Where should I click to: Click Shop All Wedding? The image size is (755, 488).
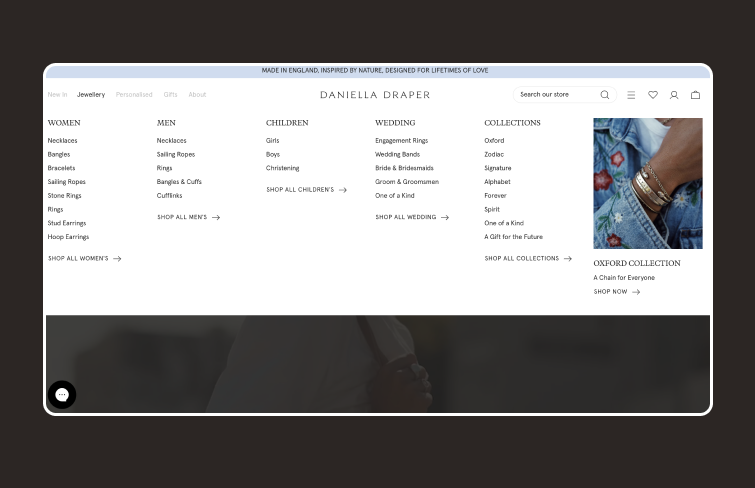click(412, 217)
